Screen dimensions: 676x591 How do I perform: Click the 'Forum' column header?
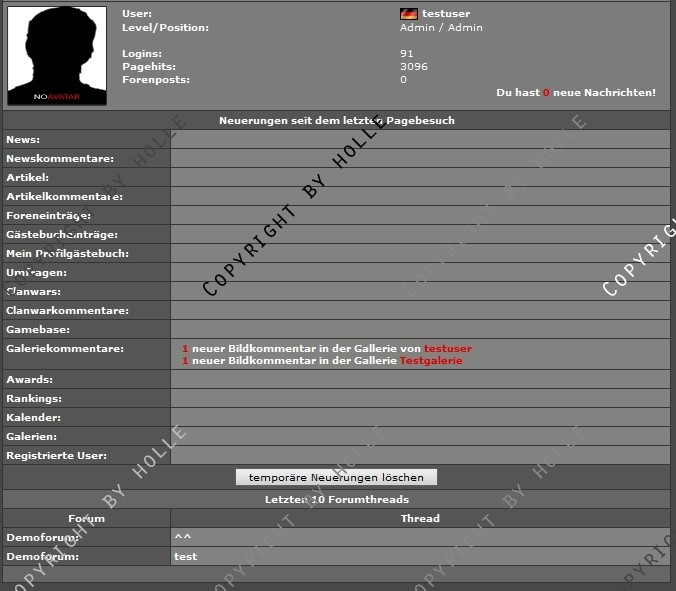(86, 518)
